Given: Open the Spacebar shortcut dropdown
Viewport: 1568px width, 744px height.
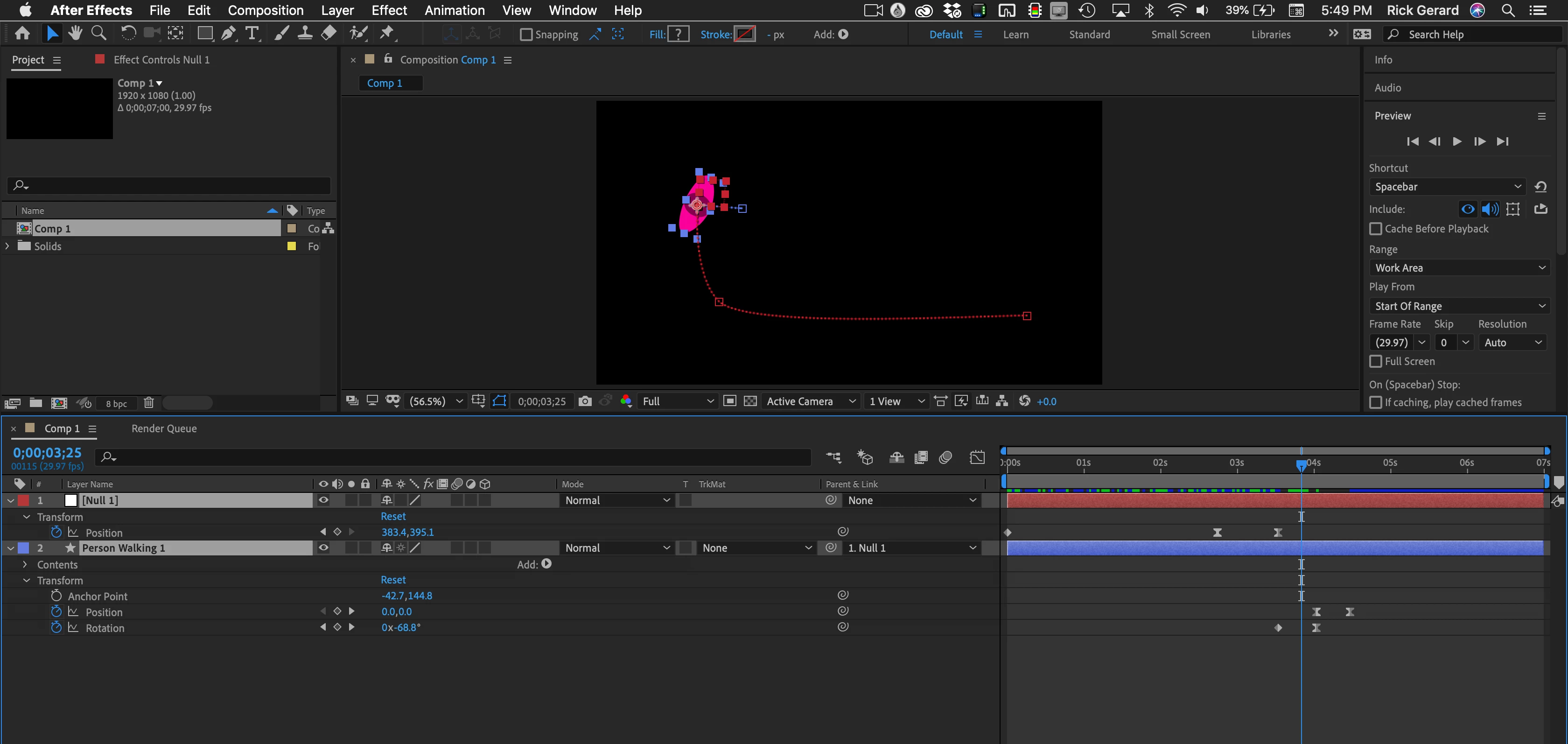Looking at the screenshot, I should tap(1447, 187).
